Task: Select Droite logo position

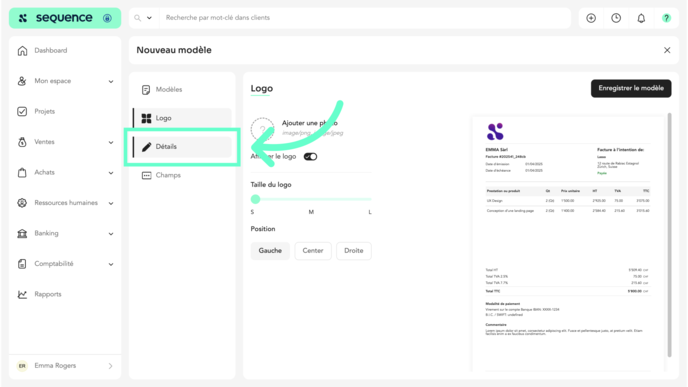Action: coord(354,251)
